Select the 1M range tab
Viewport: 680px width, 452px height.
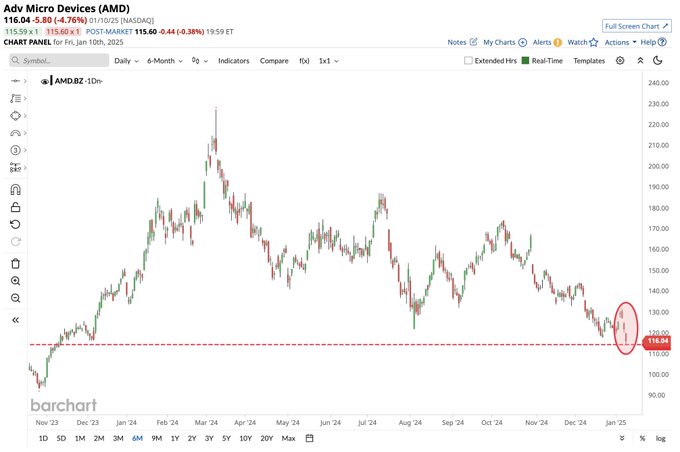click(x=80, y=438)
